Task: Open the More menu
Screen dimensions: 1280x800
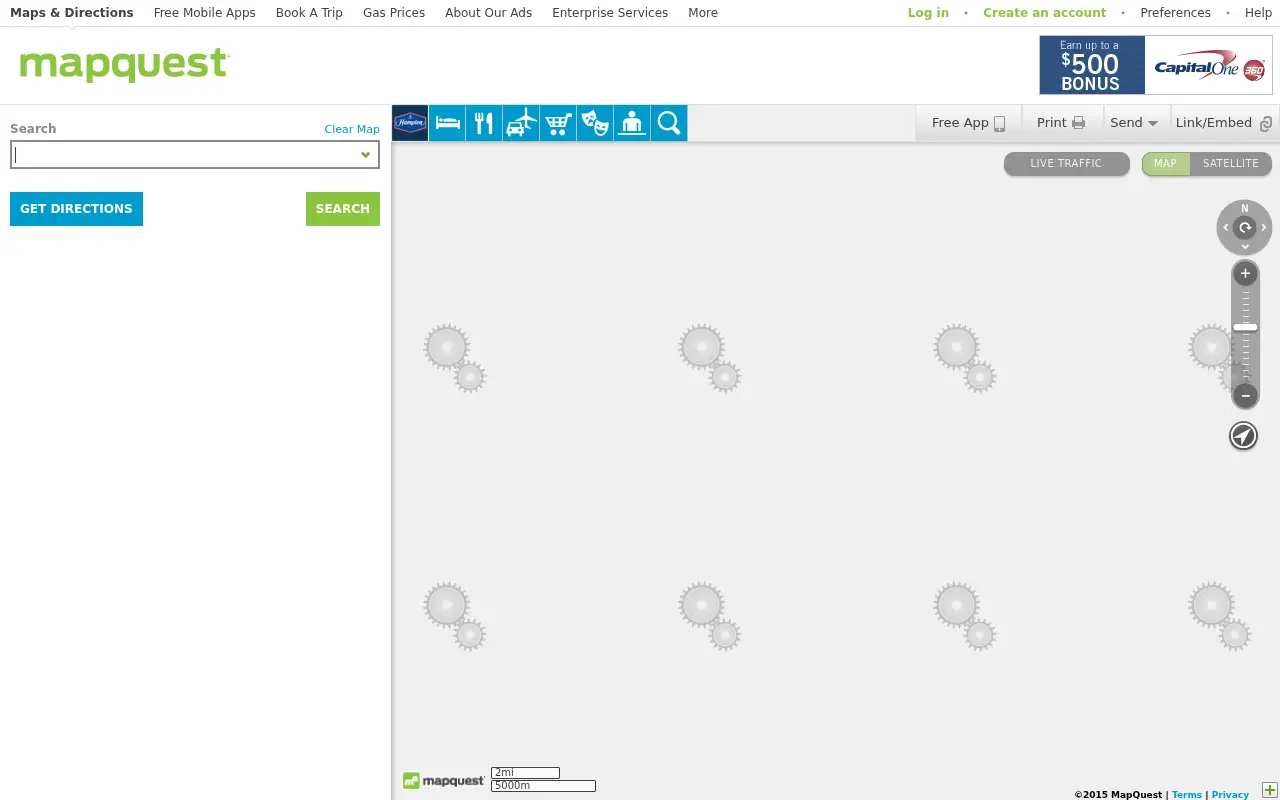Action: 703,13
